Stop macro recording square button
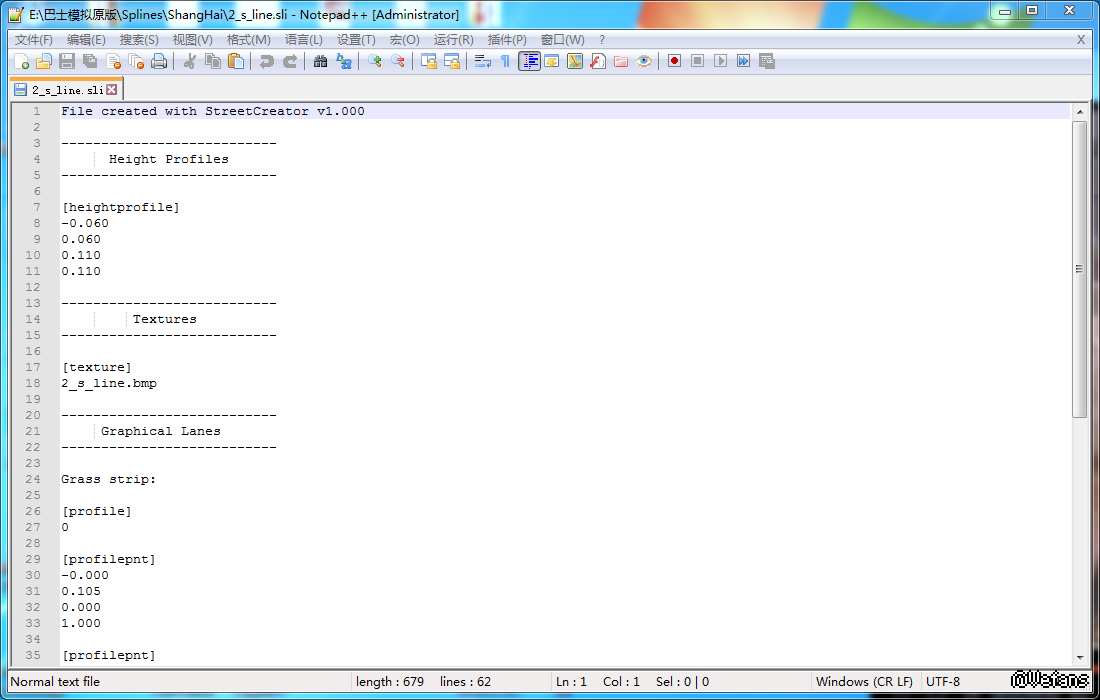The image size is (1100, 700). [x=697, y=61]
